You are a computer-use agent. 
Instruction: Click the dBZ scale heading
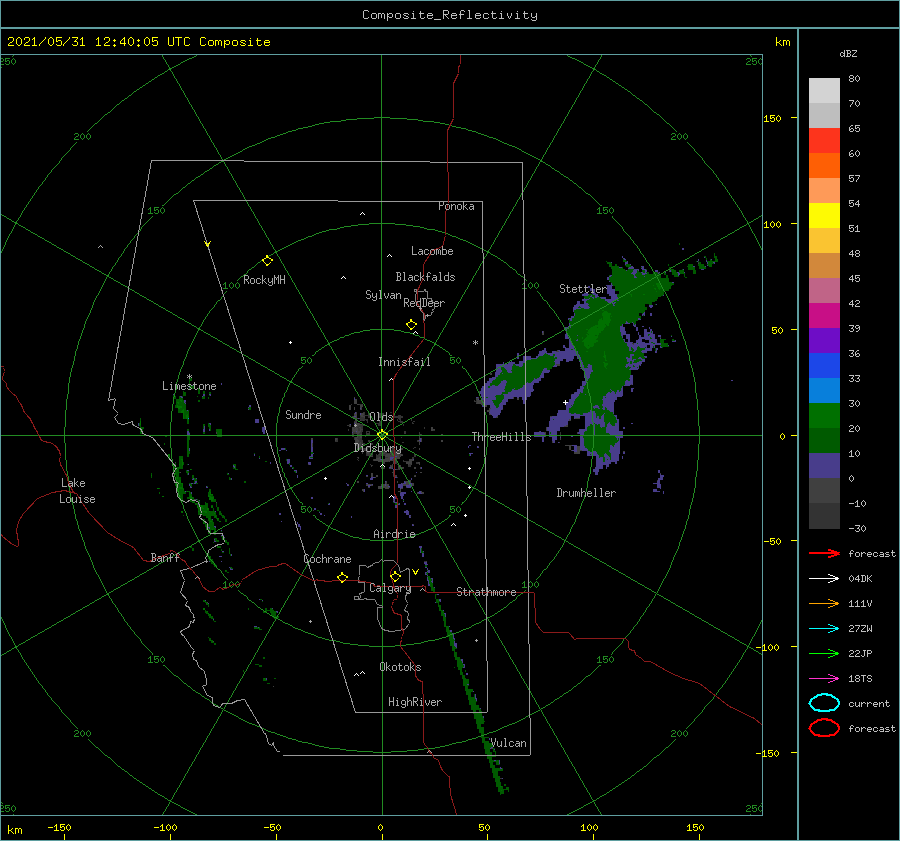coord(848,54)
